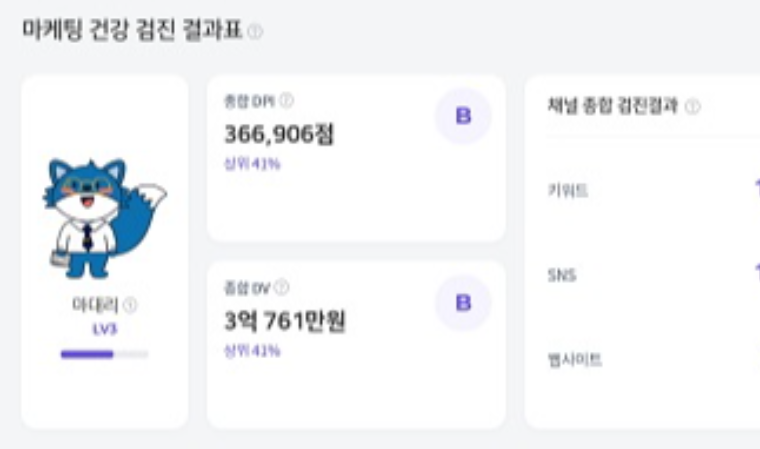Click info icon beside 채널 종합 검진결과
This screenshot has height=449, width=760.
click(692, 106)
